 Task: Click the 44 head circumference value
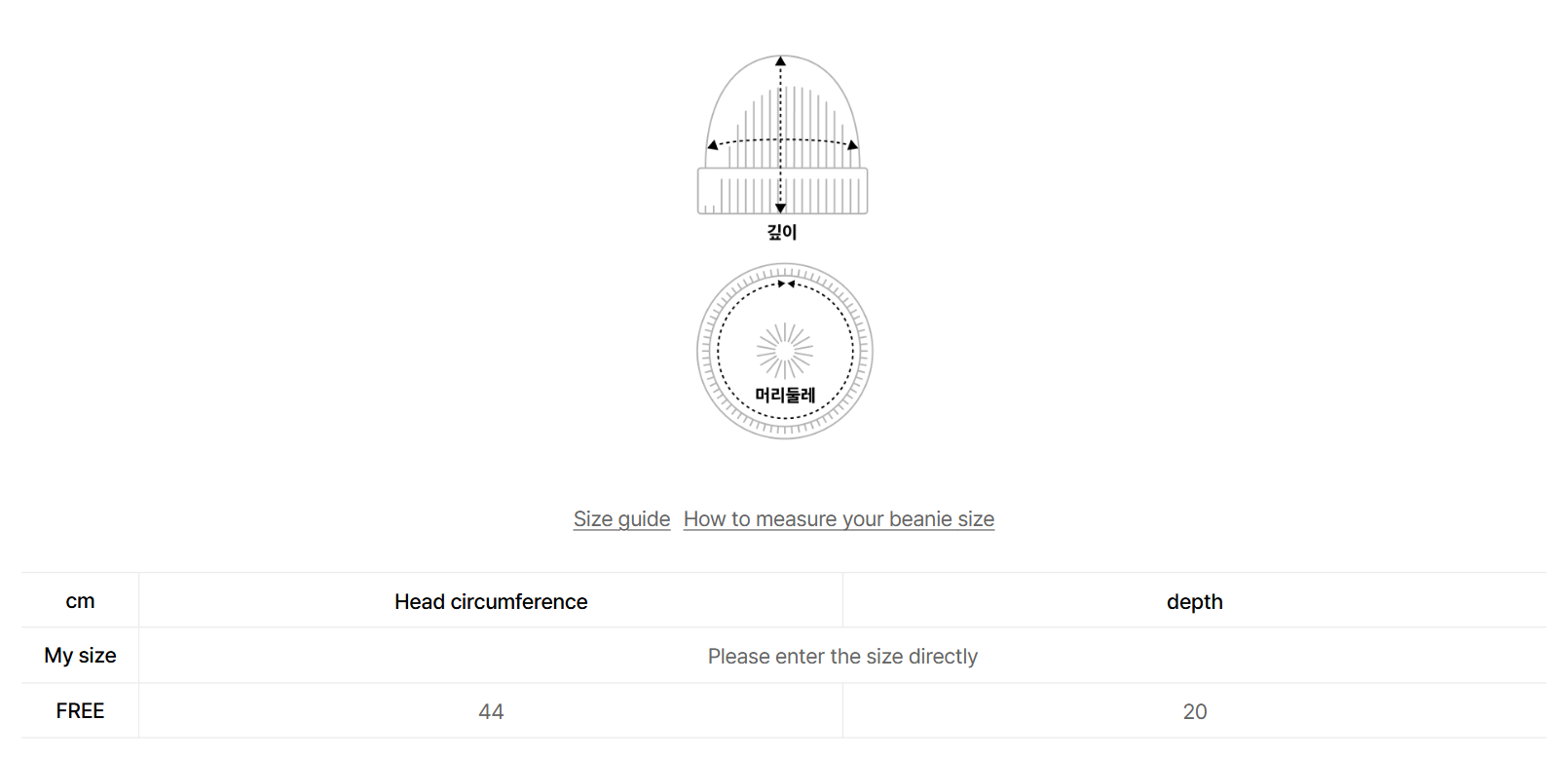coord(491,711)
